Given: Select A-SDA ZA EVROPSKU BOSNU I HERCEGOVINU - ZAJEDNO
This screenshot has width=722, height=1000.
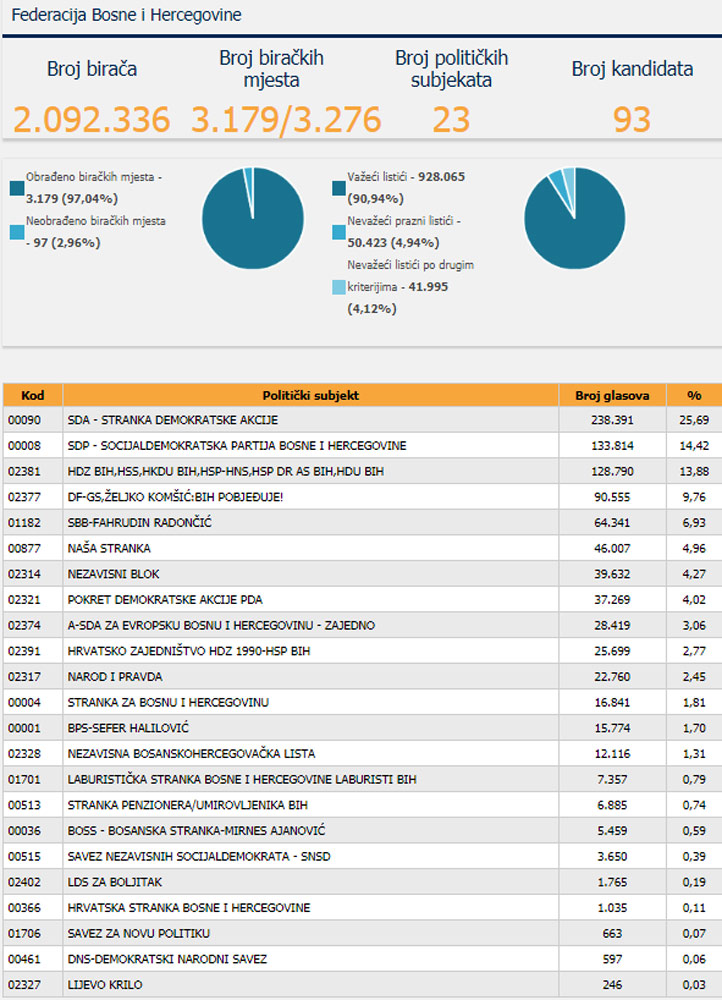Looking at the screenshot, I should [x=221, y=625].
